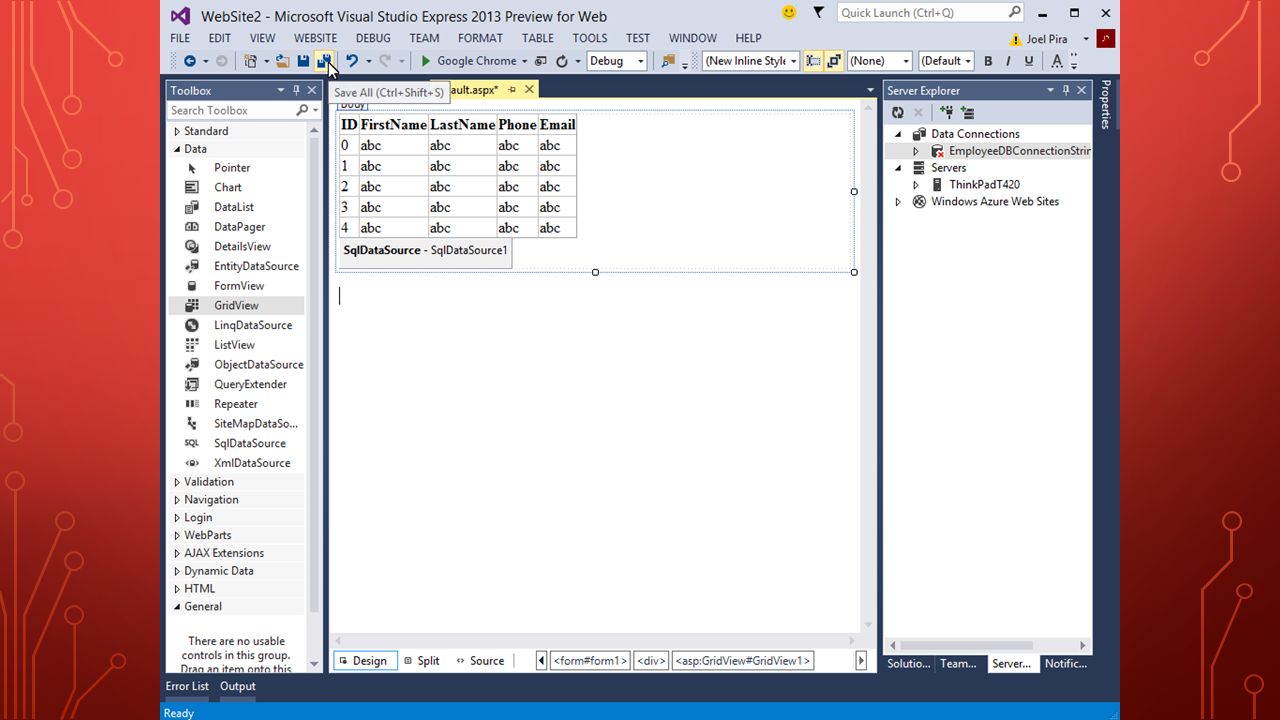Viewport: 1280px width, 720px height.
Task: Toggle Bold formatting in the toolbar
Action: 988,61
